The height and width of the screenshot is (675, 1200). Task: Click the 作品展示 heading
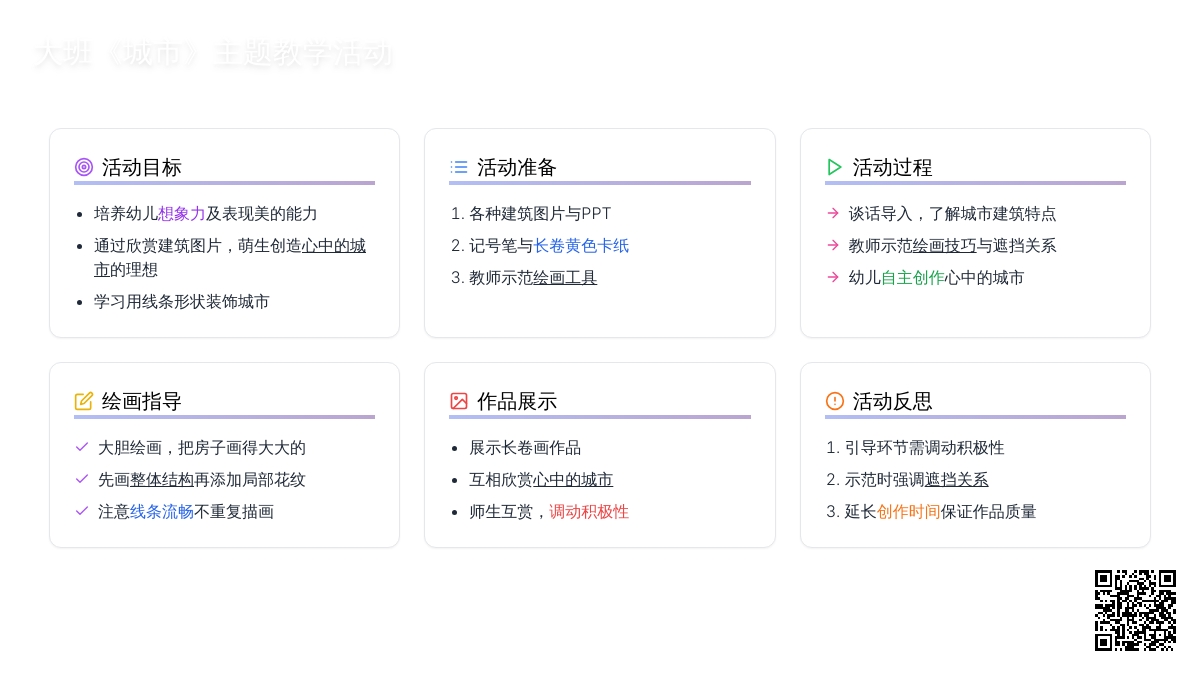coord(517,401)
